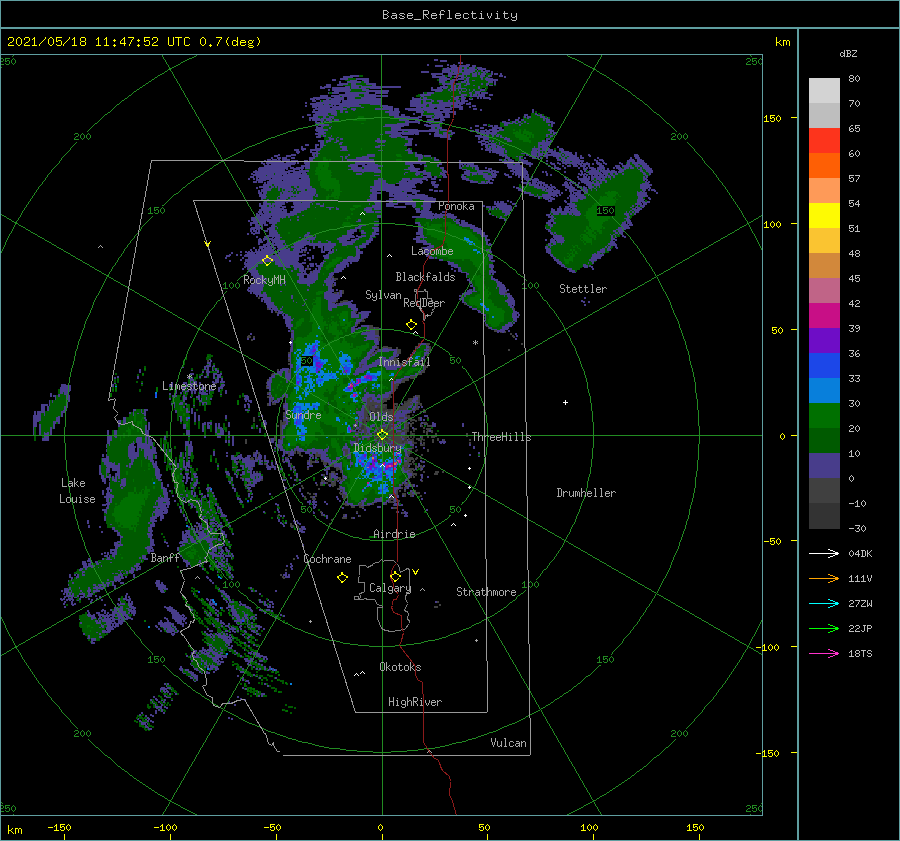This screenshot has width=900, height=841.
Task: Click the ThreeHills label
Action: [x=501, y=437]
